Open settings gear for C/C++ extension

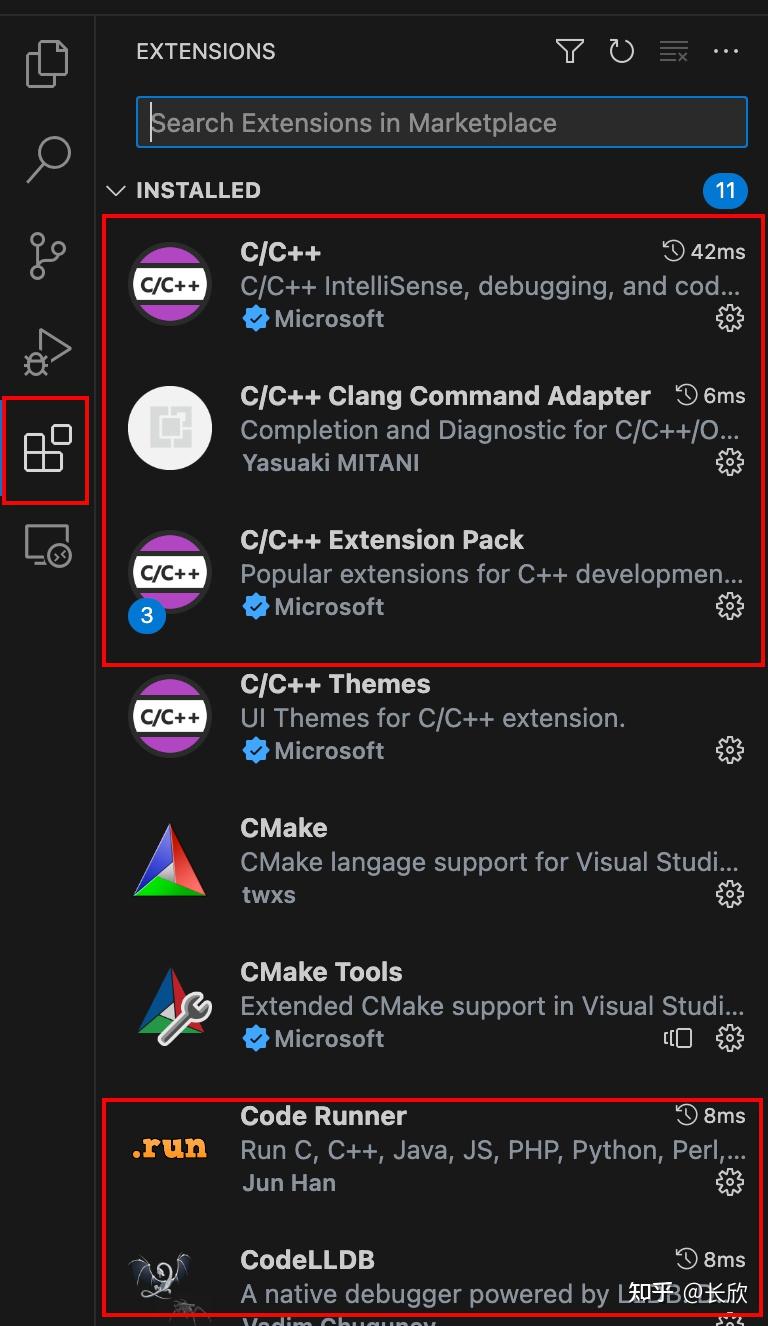click(729, 318)
